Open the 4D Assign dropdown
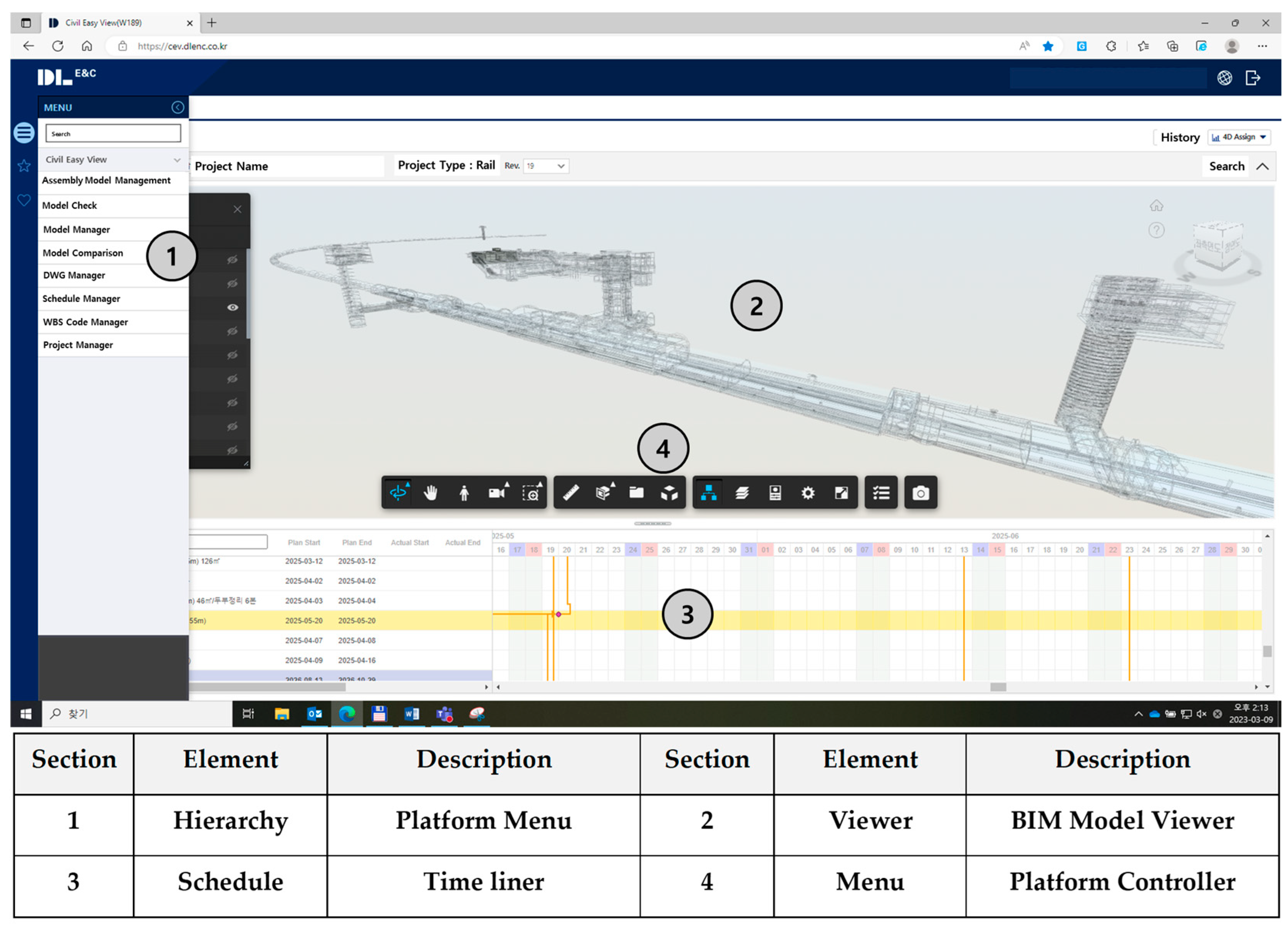Viewport: 1288px width, 929px height. point(1238,137)
